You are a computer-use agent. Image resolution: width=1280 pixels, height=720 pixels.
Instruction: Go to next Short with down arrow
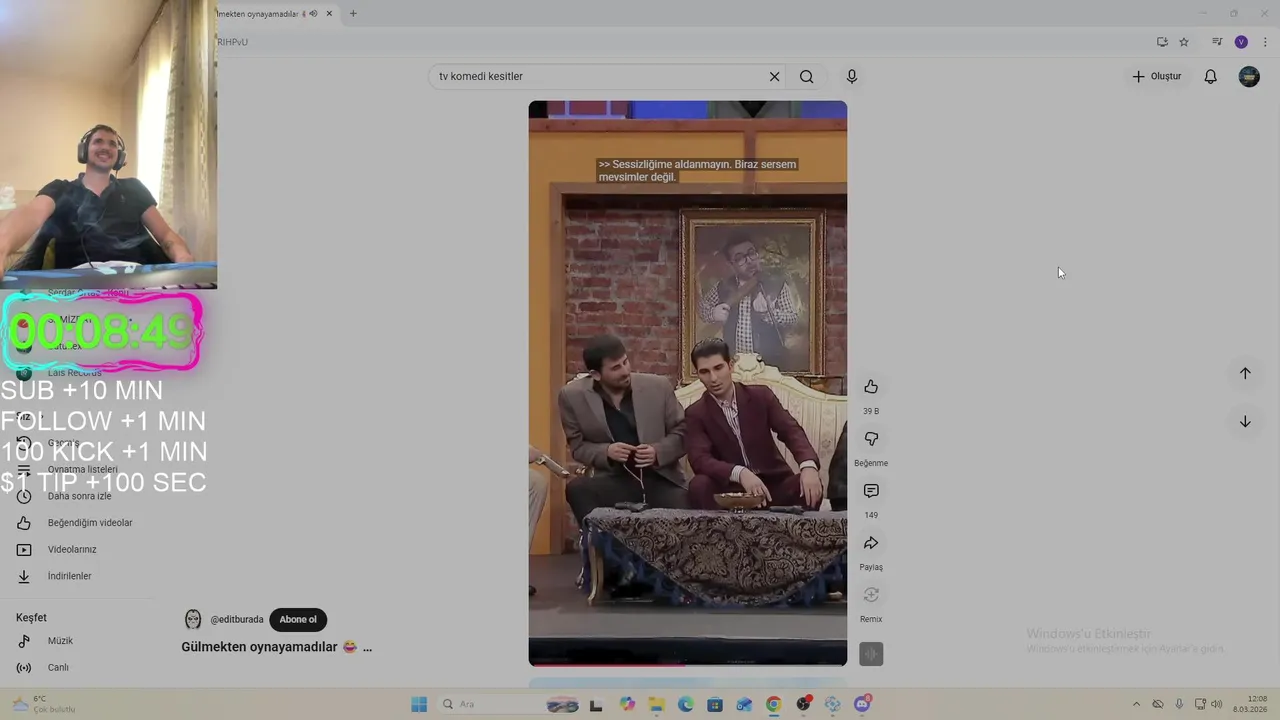coord(1245,421)
